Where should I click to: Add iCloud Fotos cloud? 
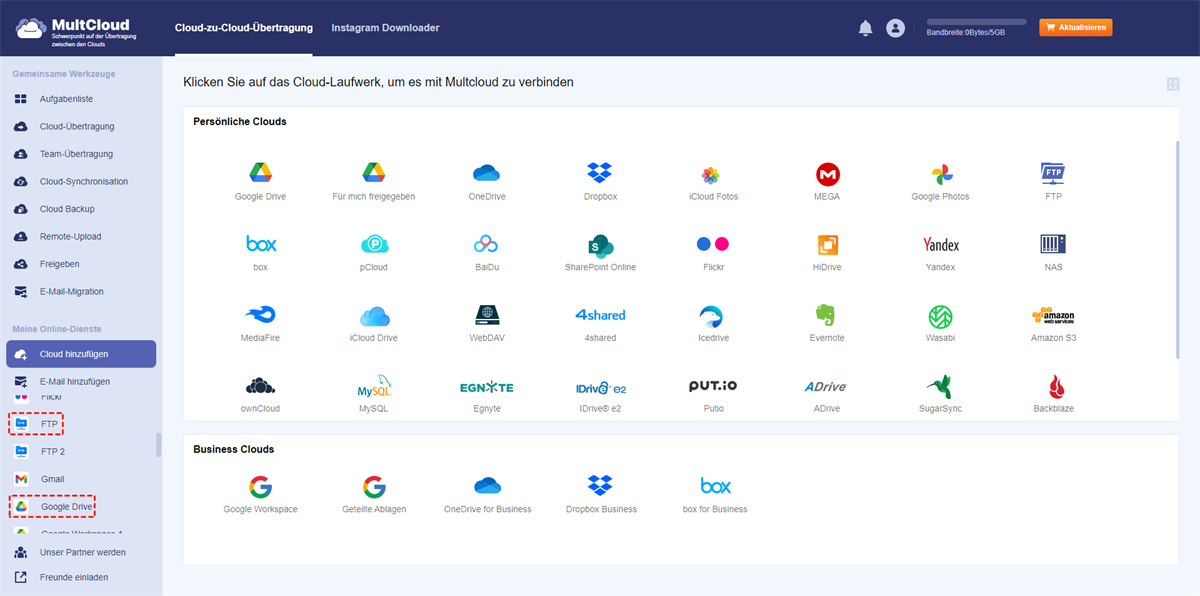(x=713, y=181)
